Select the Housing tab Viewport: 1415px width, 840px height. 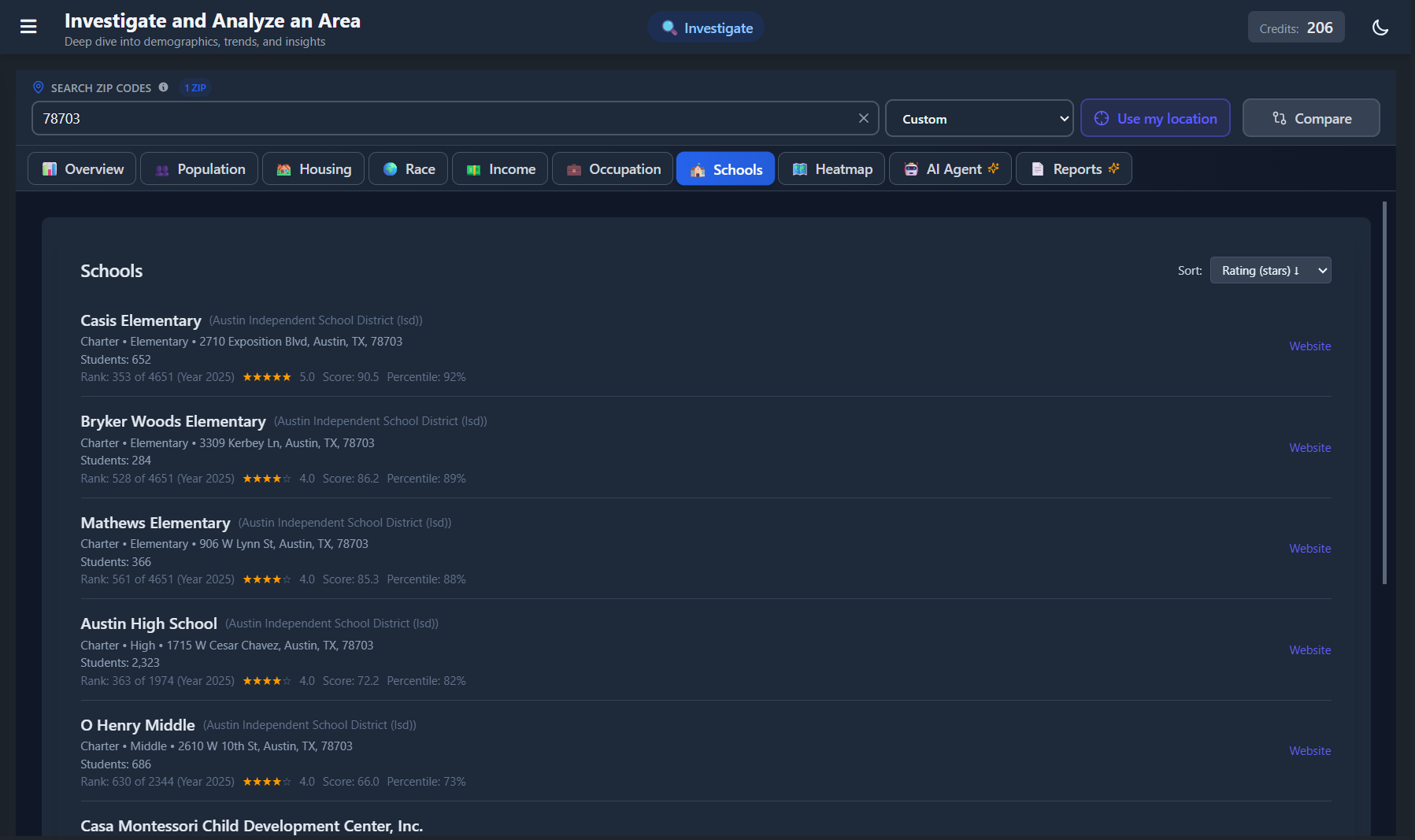tap(313, 169)
